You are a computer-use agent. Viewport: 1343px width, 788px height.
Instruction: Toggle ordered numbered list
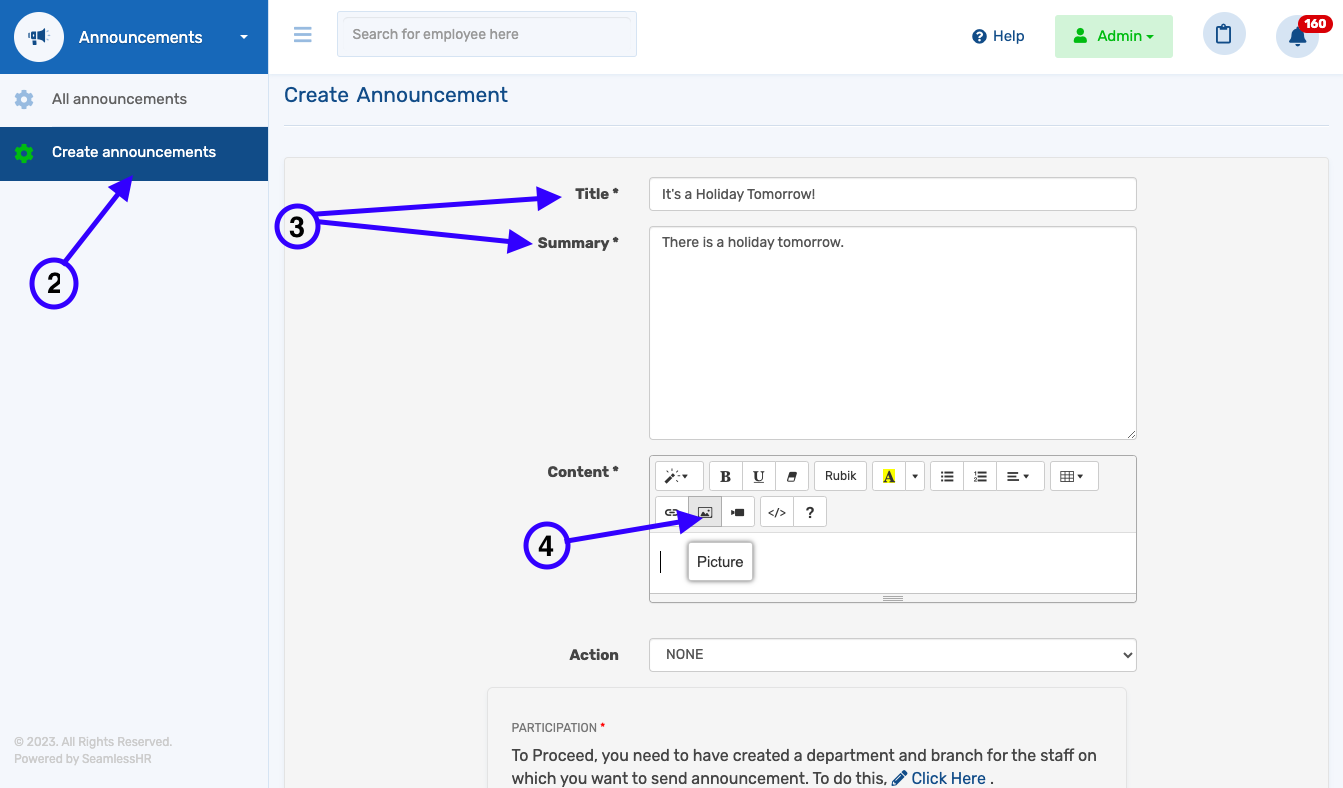pos(980,476)
